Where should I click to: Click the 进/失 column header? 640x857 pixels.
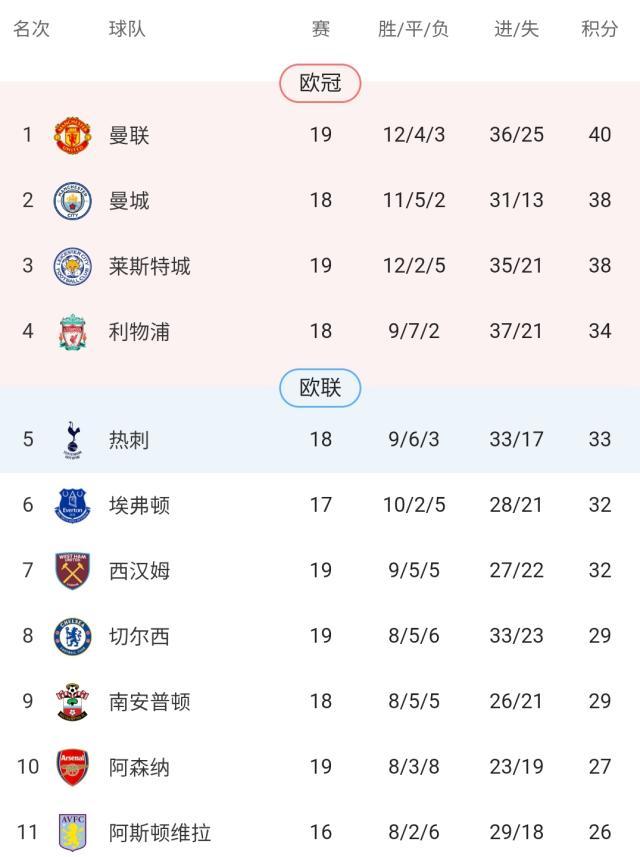tap(516, 29)
